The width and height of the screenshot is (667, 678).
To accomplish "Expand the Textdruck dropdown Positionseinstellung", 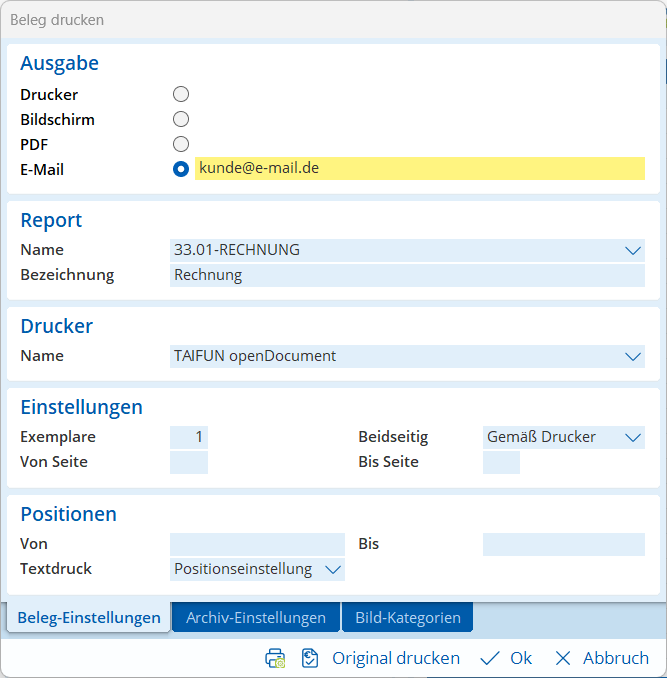I will (x=332, y=569).
